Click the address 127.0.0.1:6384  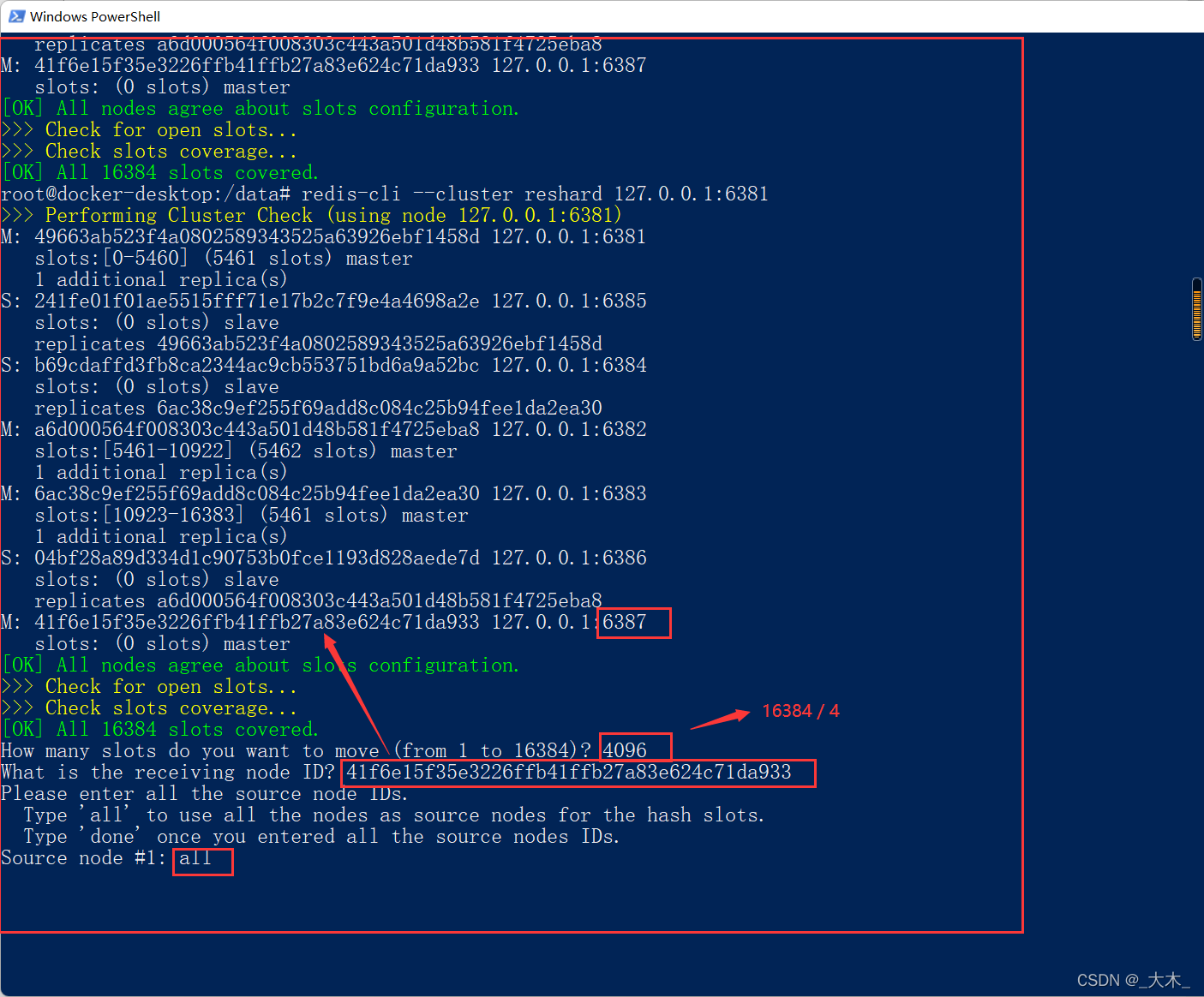pyautogui.click(x=569, y=365)
